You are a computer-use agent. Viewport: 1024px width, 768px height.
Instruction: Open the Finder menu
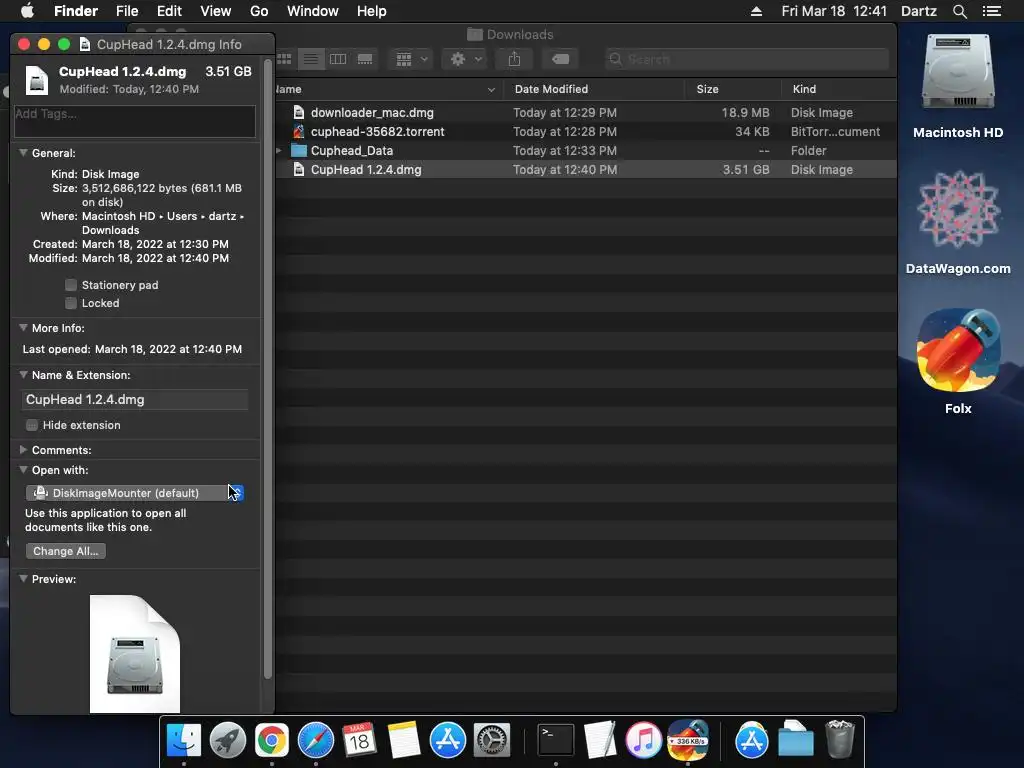pos(76,11)
